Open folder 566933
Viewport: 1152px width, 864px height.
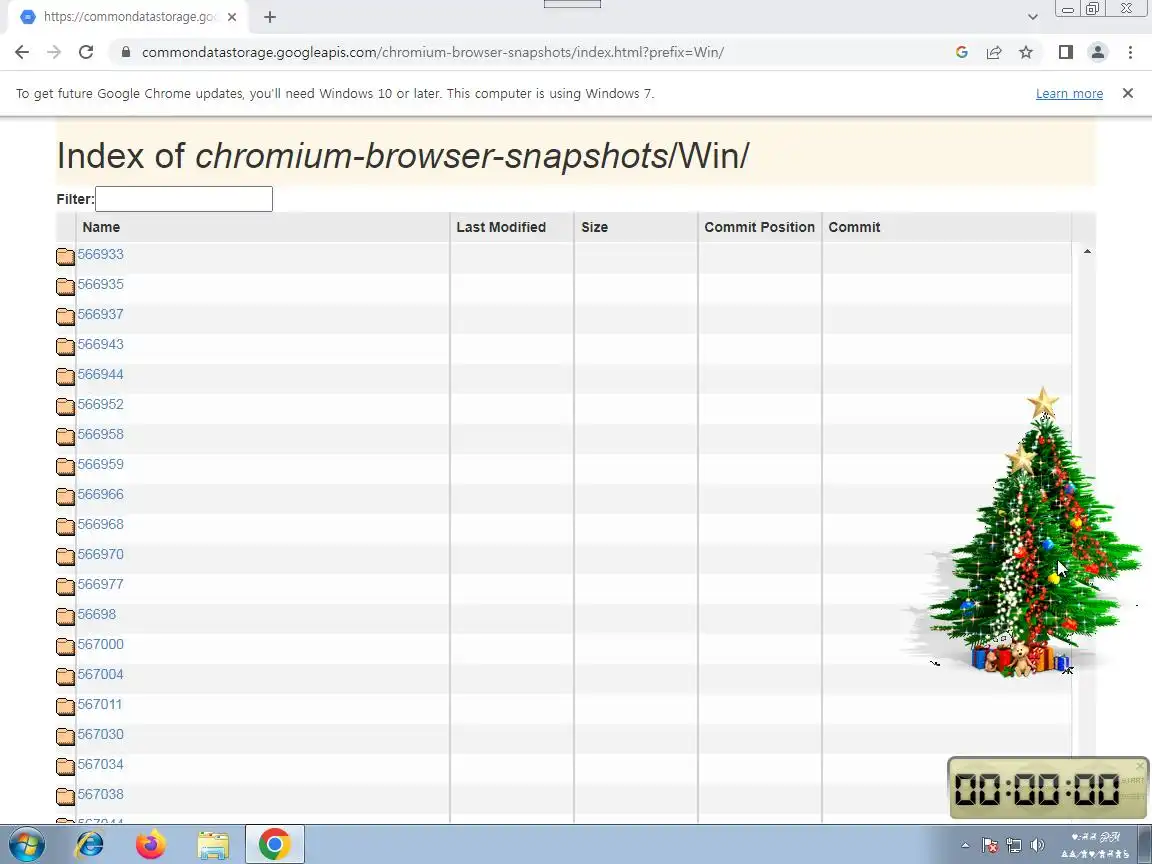point(101,254)
